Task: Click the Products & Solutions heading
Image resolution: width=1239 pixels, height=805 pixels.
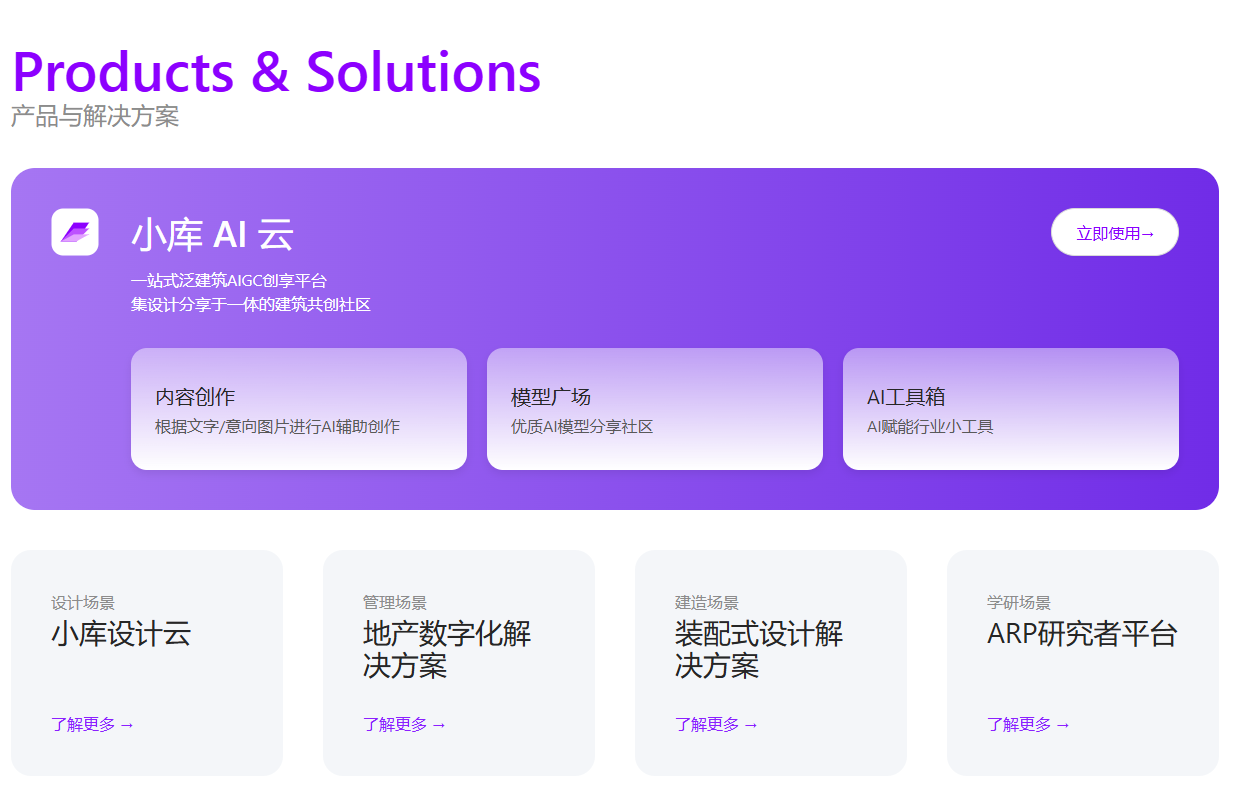Action: (276, 72)
